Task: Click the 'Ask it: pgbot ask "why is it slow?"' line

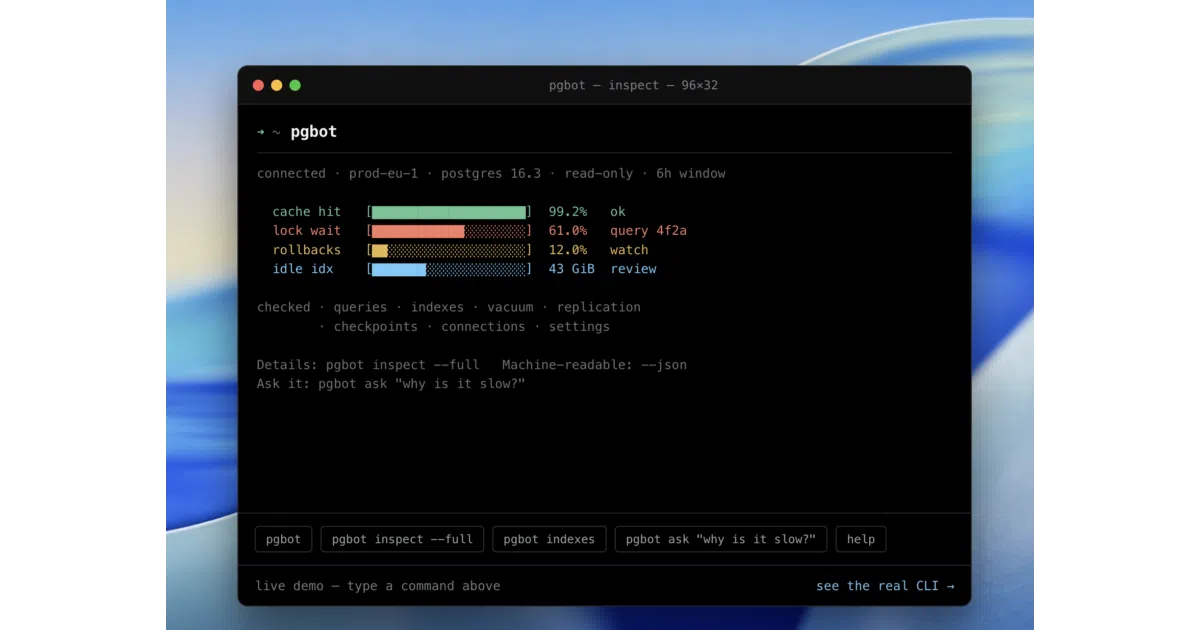Action: [x=391, y=384]
